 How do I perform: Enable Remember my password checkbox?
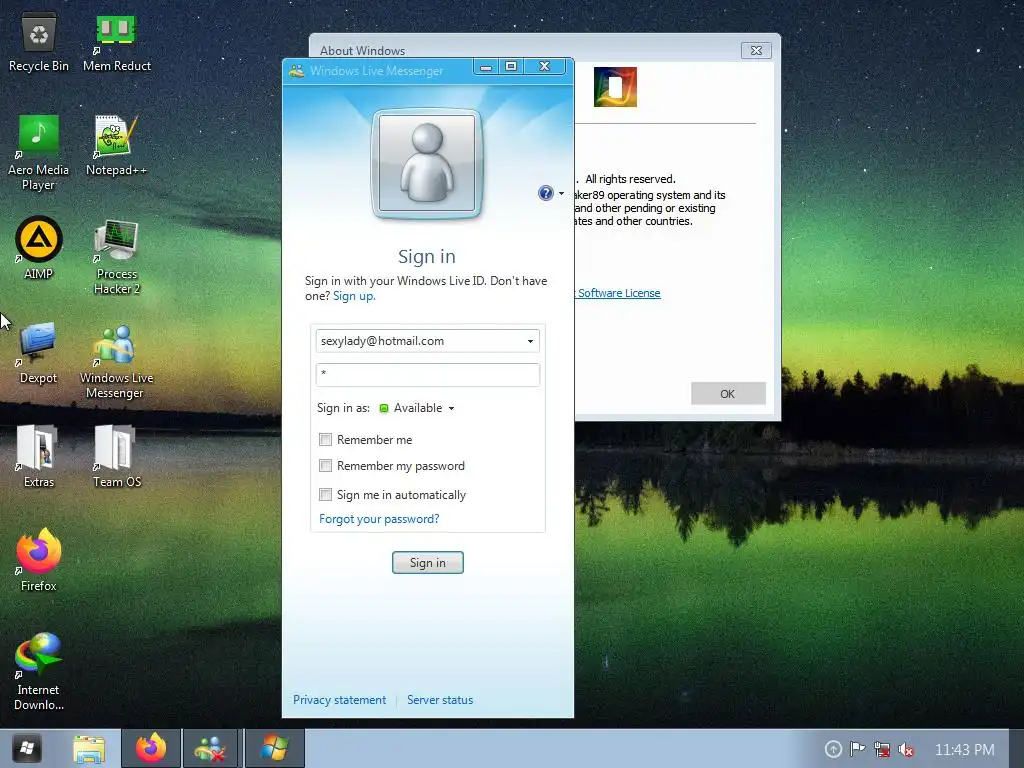(x=325, y=466)
